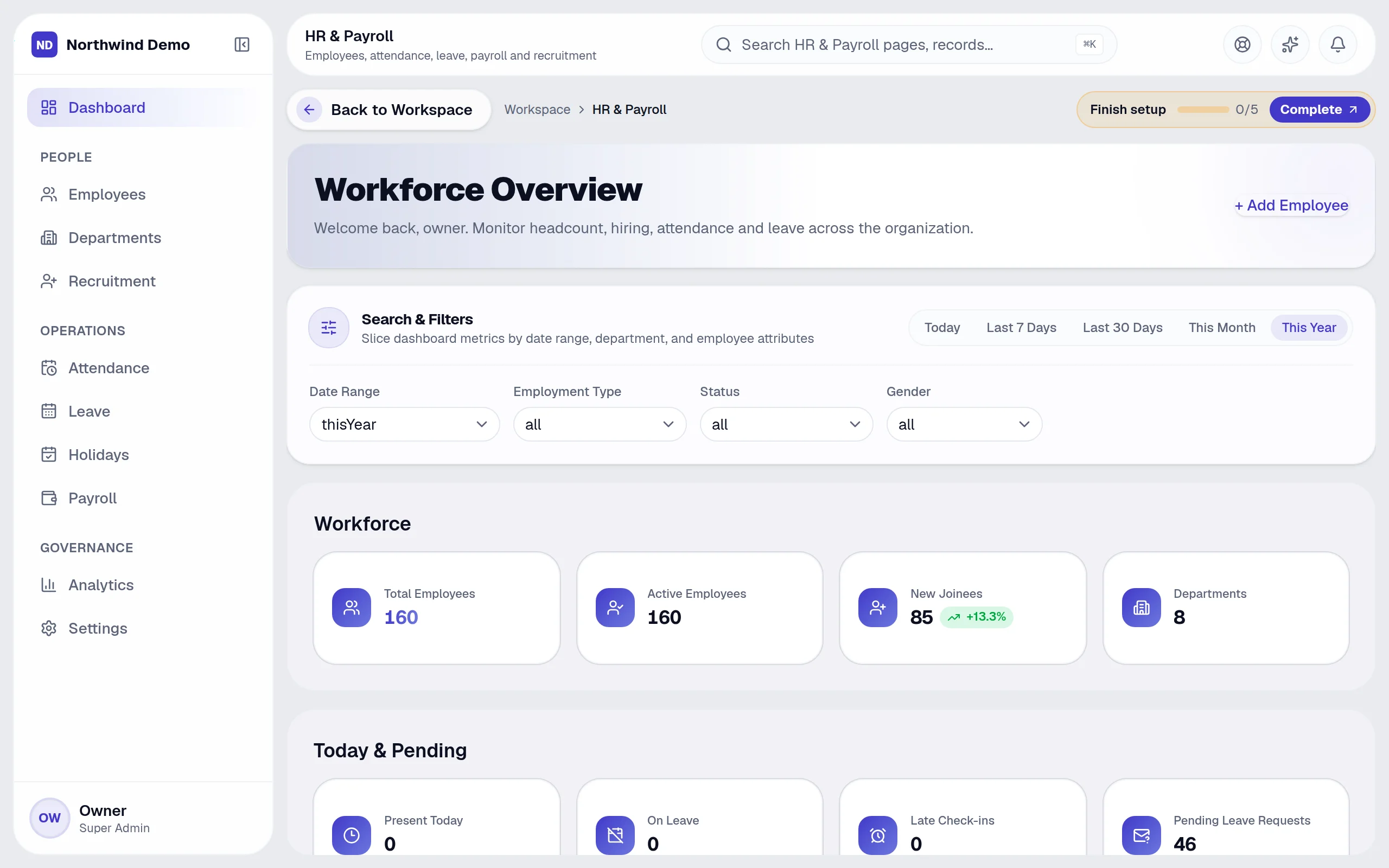Select the Last 7 Days tab

click(1021, 327)
